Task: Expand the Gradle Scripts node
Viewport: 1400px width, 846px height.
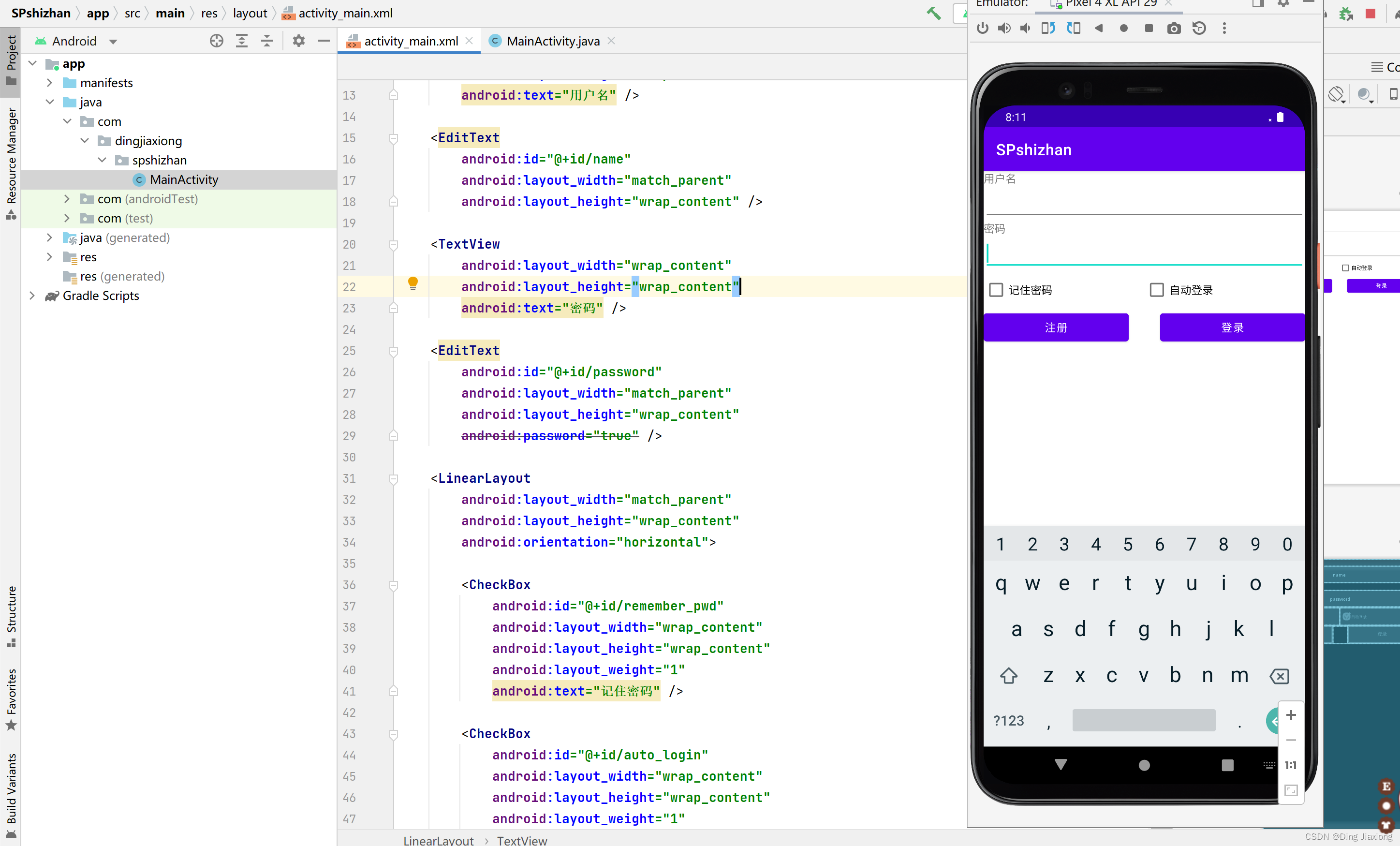Action: click(x=32, y=296)
